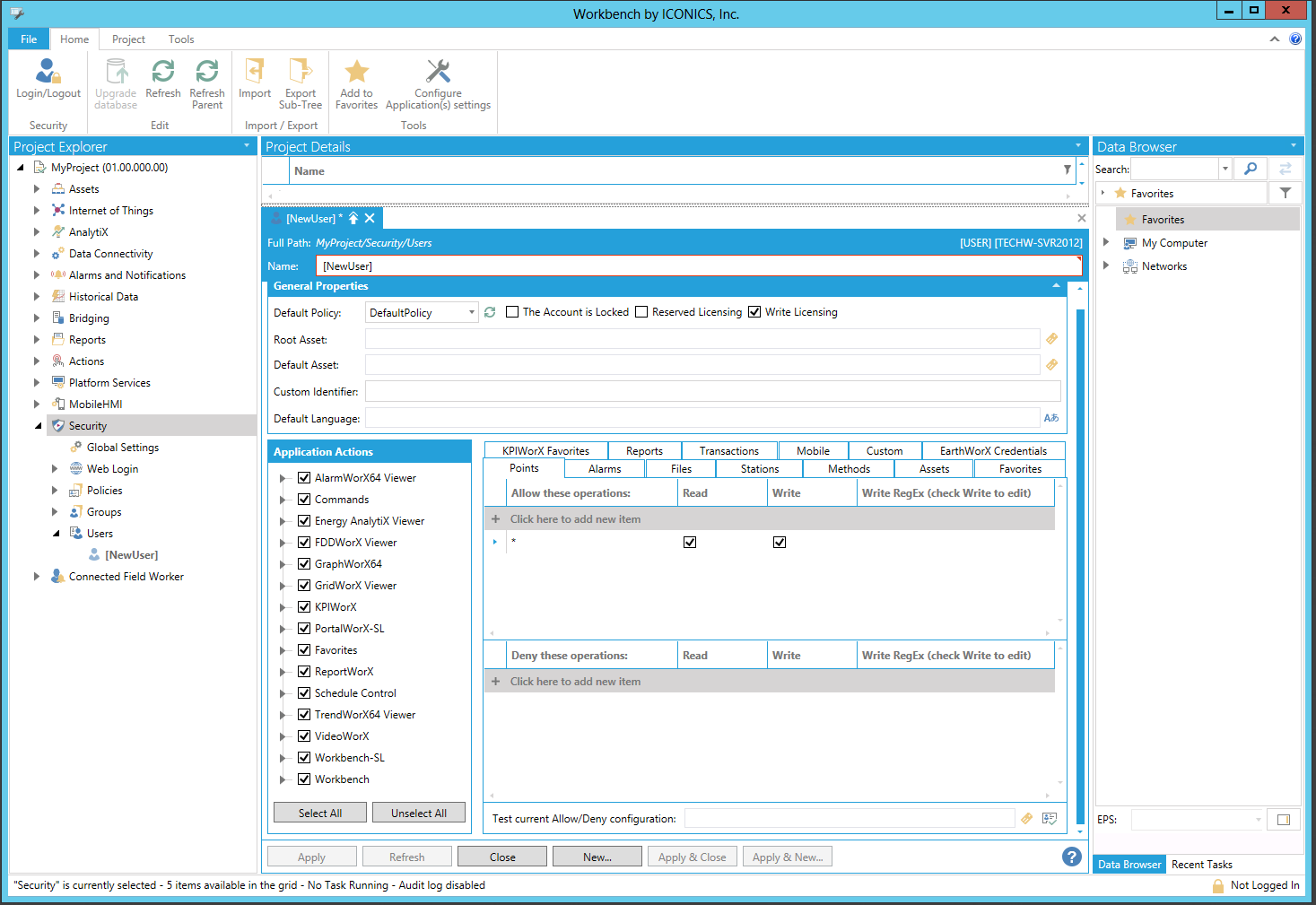Image resolution: width=1316 pixels, height=905 pixels.
Task: Click the Refresh Parent ribbon icon
Action: click(x=207, y=72)
